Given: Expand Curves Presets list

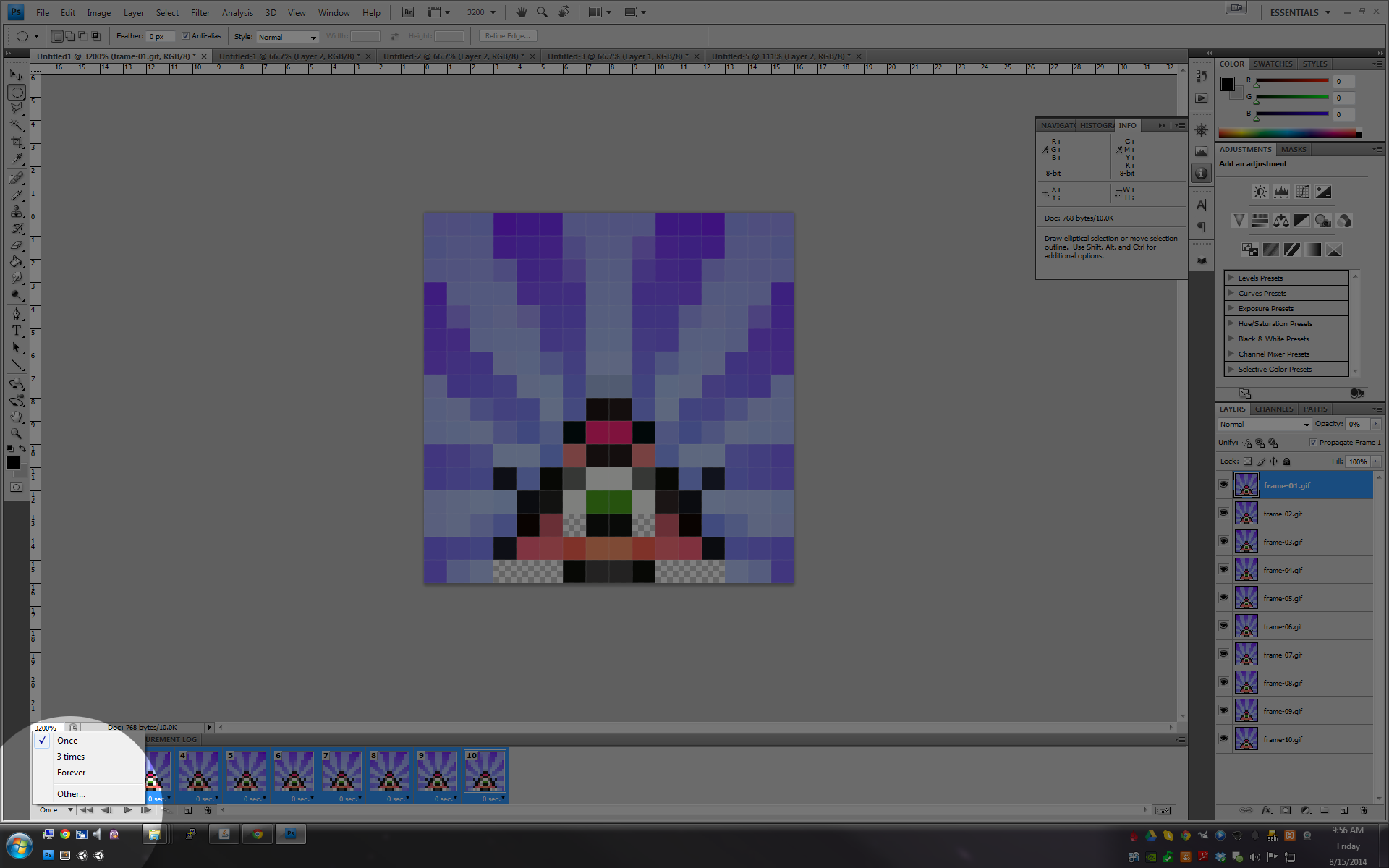Looking at the screenshot, I should click(1231, 293).
